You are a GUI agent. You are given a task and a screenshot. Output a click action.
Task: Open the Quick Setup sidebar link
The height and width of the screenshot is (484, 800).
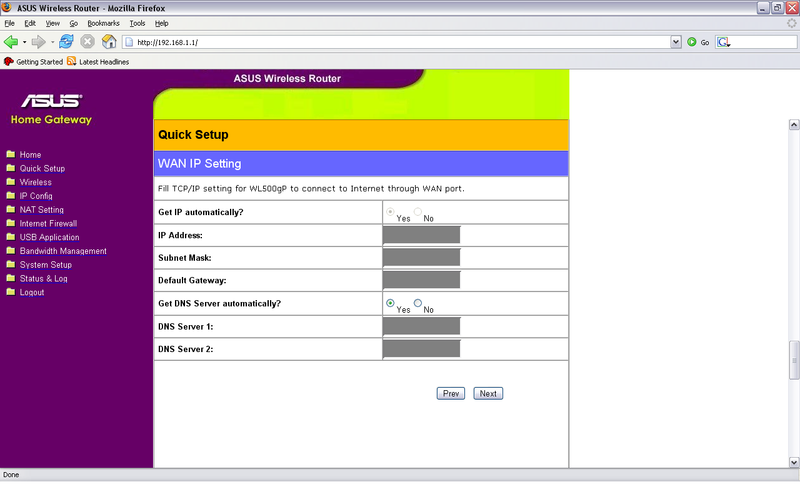(42, 168)
